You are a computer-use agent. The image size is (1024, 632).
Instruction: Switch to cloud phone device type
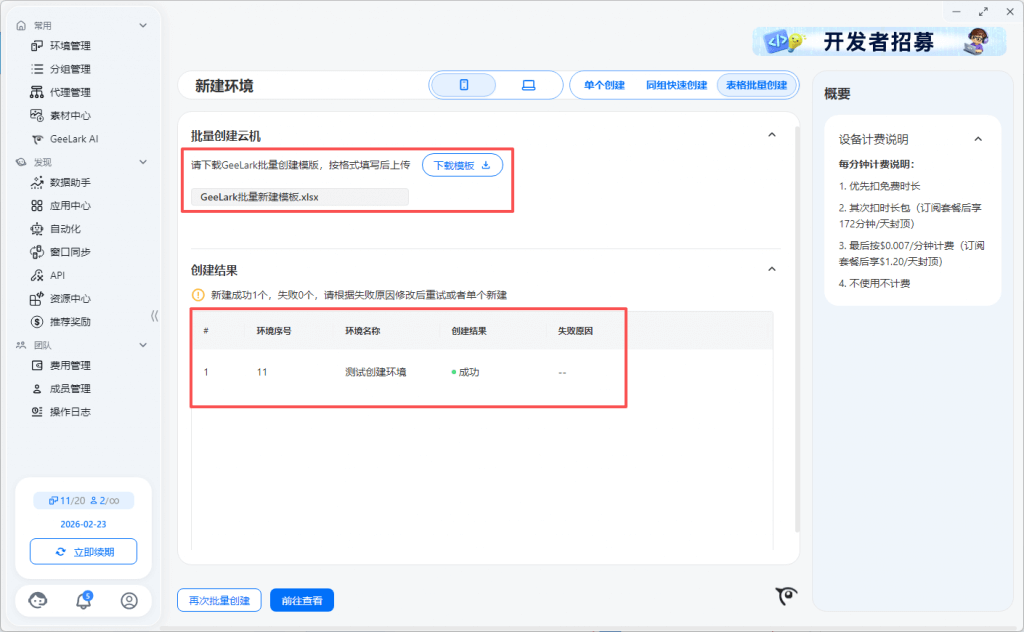464,85
